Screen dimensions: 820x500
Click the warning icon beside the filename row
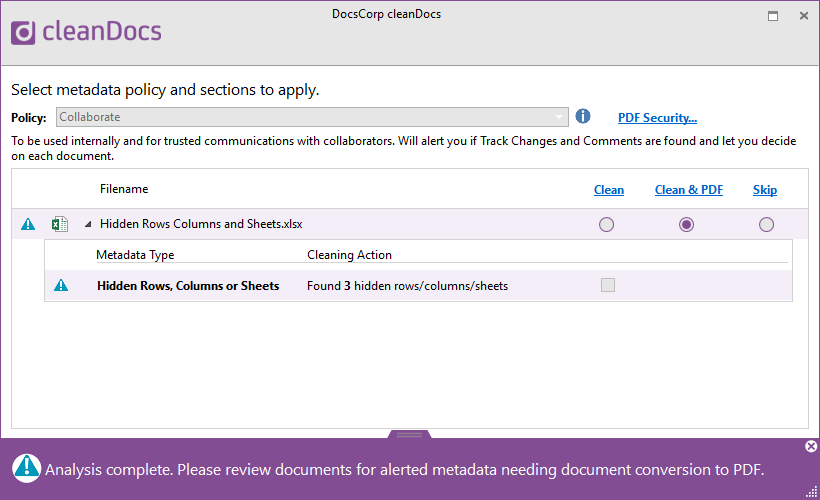click(x=28, y=224)
